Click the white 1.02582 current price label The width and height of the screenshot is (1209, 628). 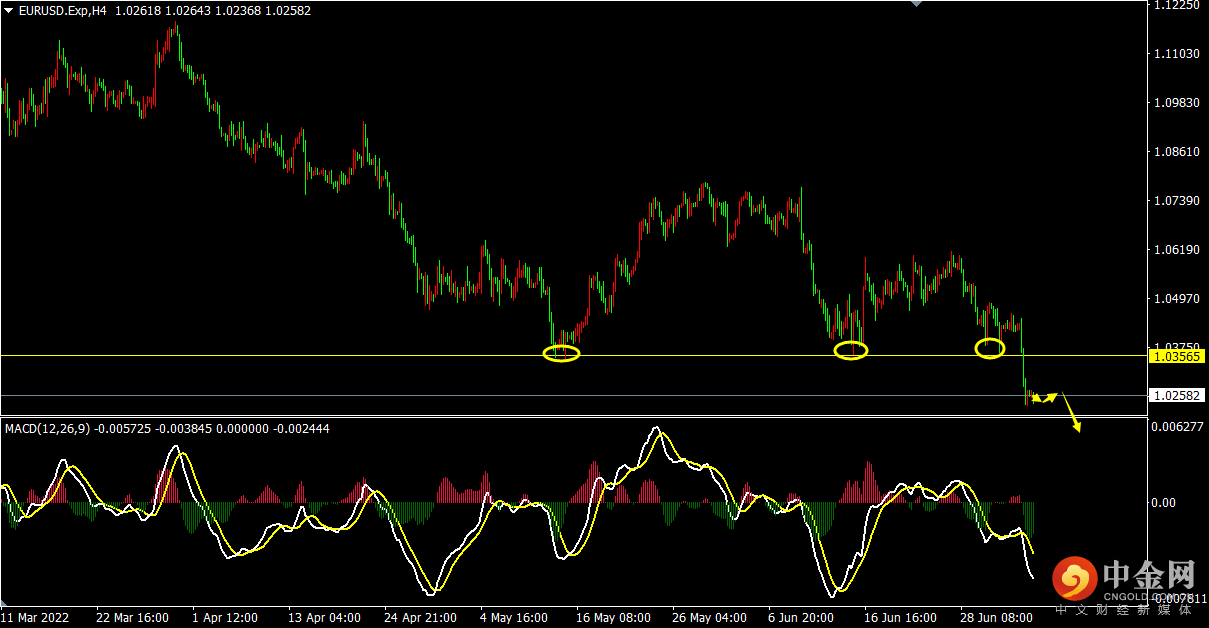click(1176, 396)
